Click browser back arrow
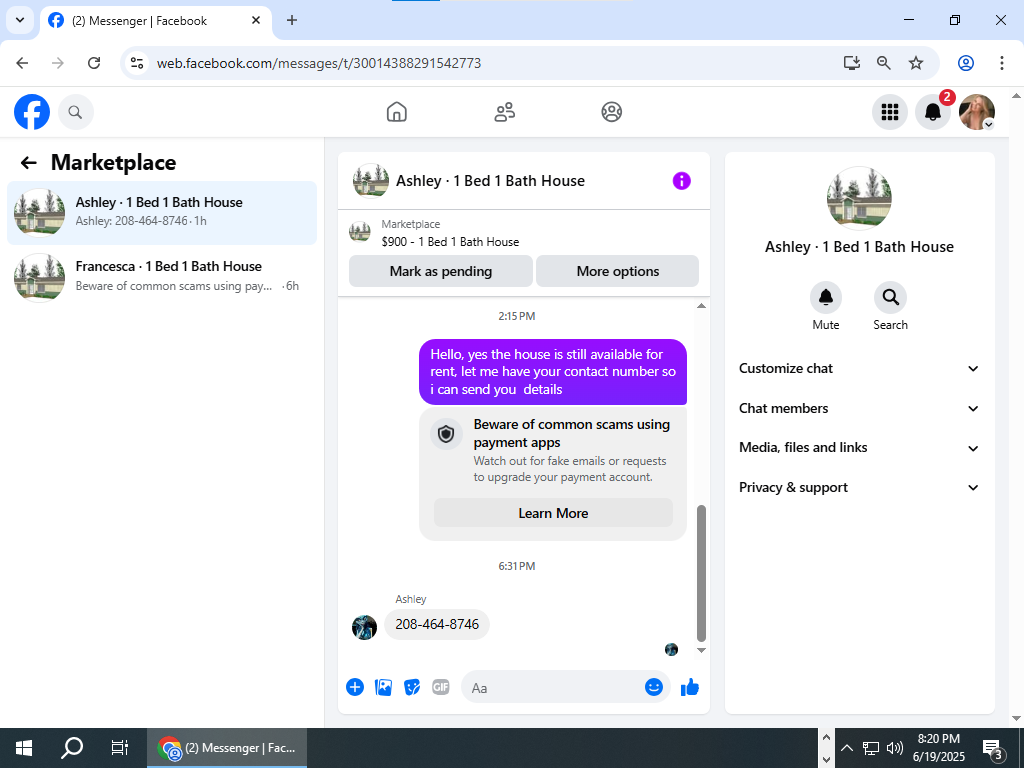1024x768 pixels. (22, 63)
